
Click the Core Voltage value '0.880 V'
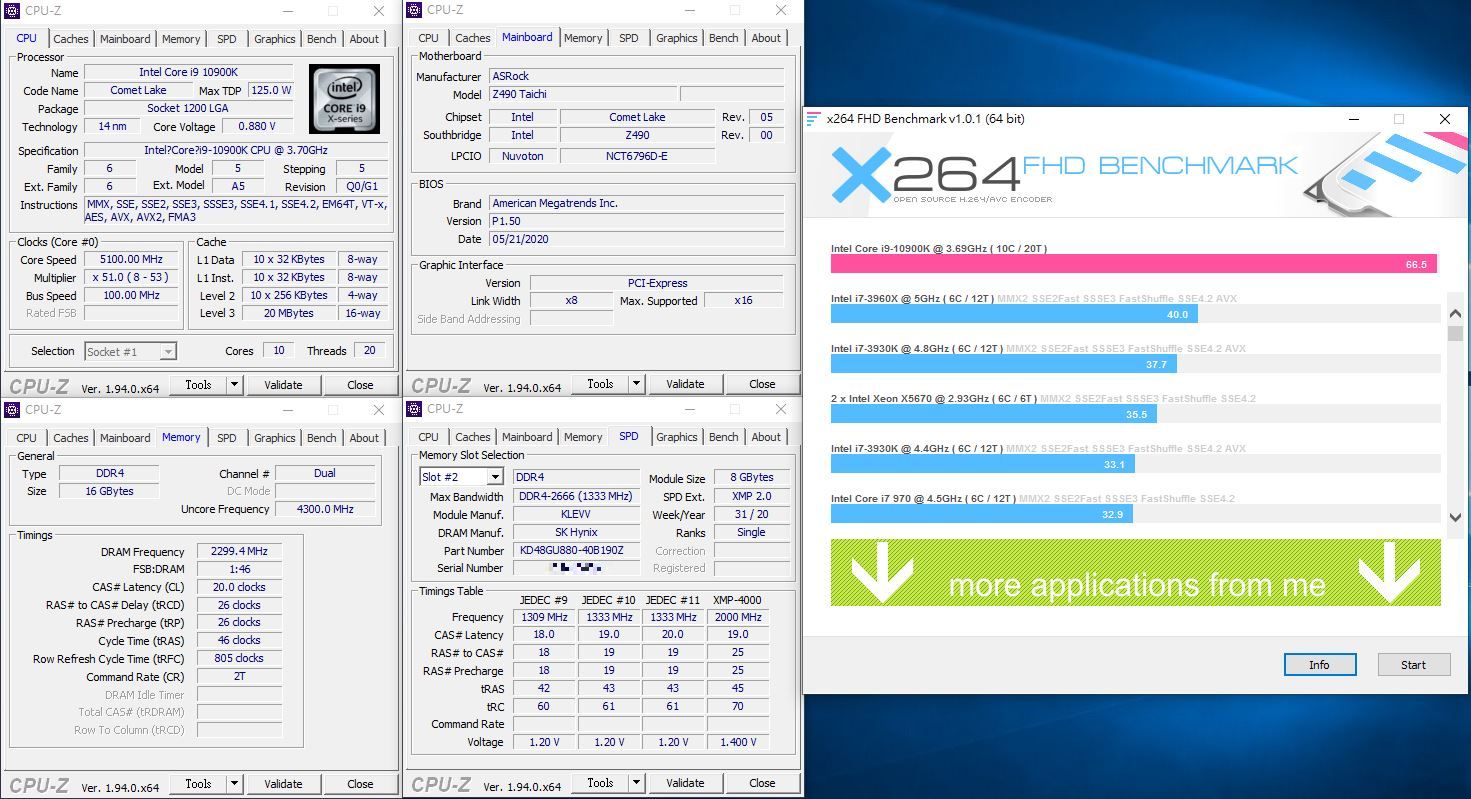click(x=257, y=127)
